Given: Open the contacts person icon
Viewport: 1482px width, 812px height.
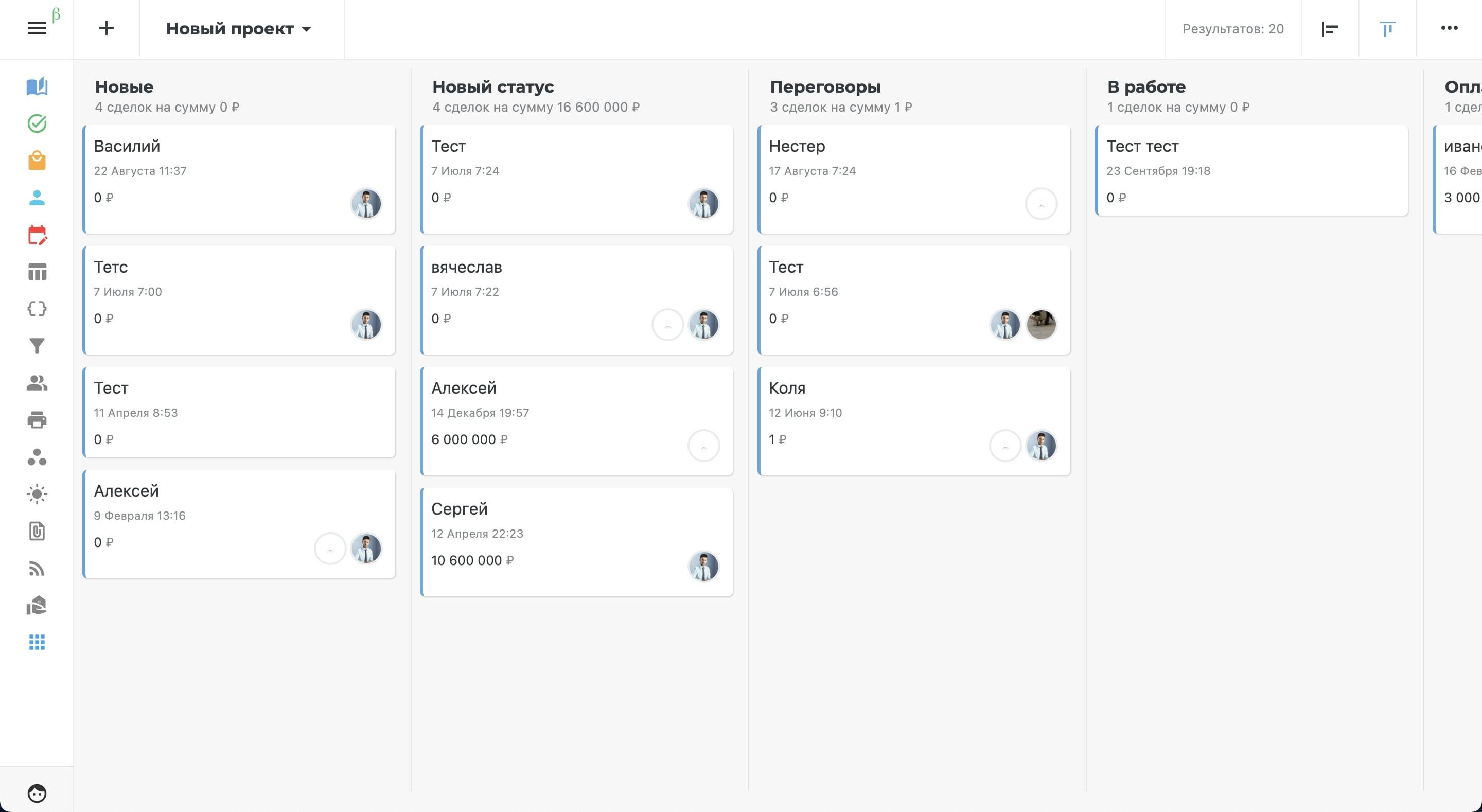Looking at the screenshot, I should coord(37,198).
